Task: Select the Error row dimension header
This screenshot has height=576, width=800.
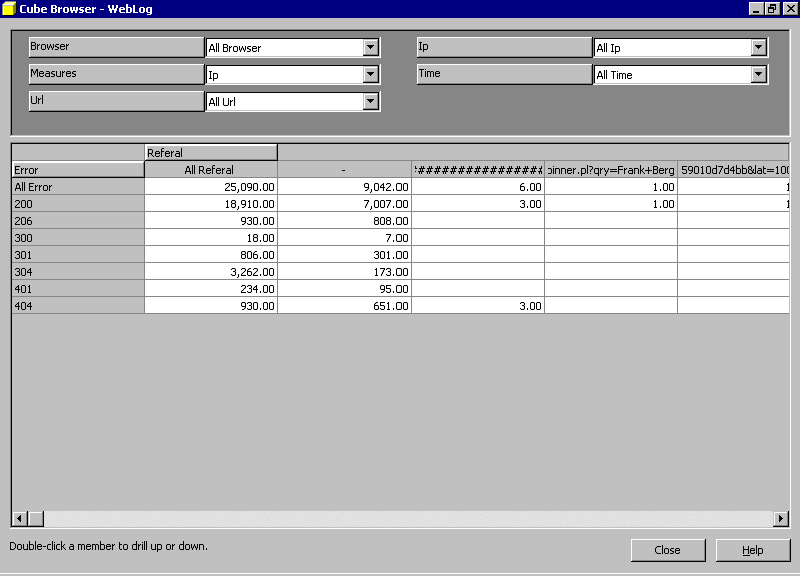Action: coord(77,170)
